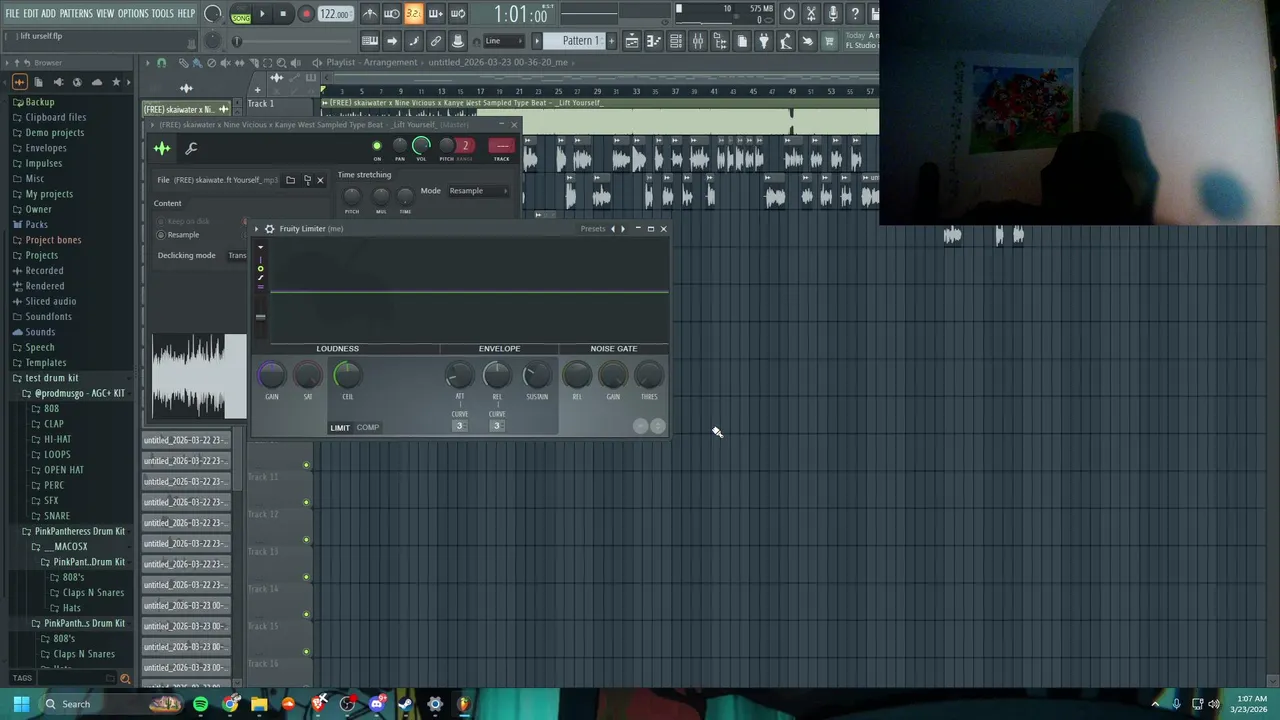1280x720 pixels.
Task: Adjust the channel PAN knob
Action: point(400,146)
